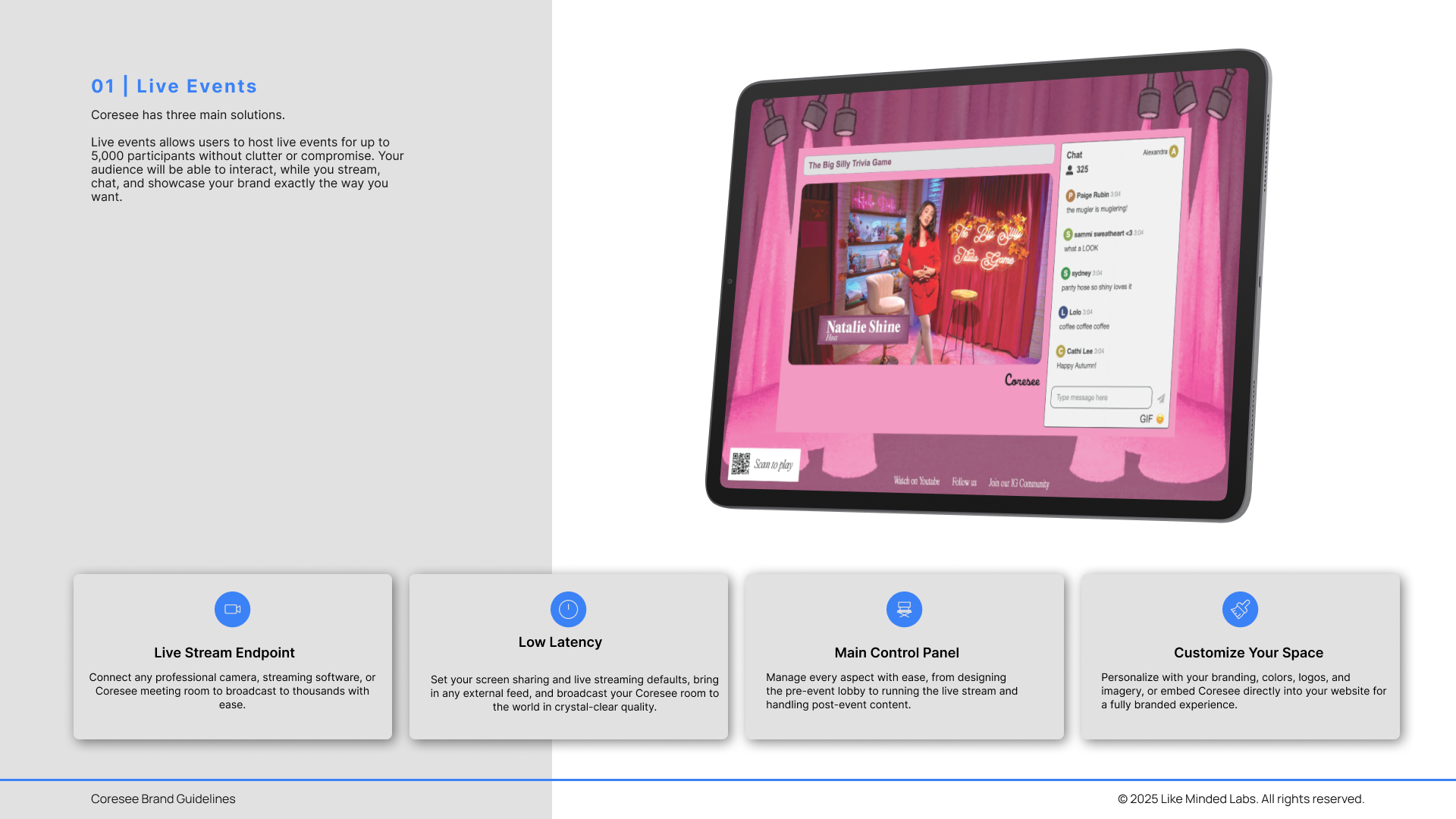Click the '01 | Live Events' heading

coord(174,86)
